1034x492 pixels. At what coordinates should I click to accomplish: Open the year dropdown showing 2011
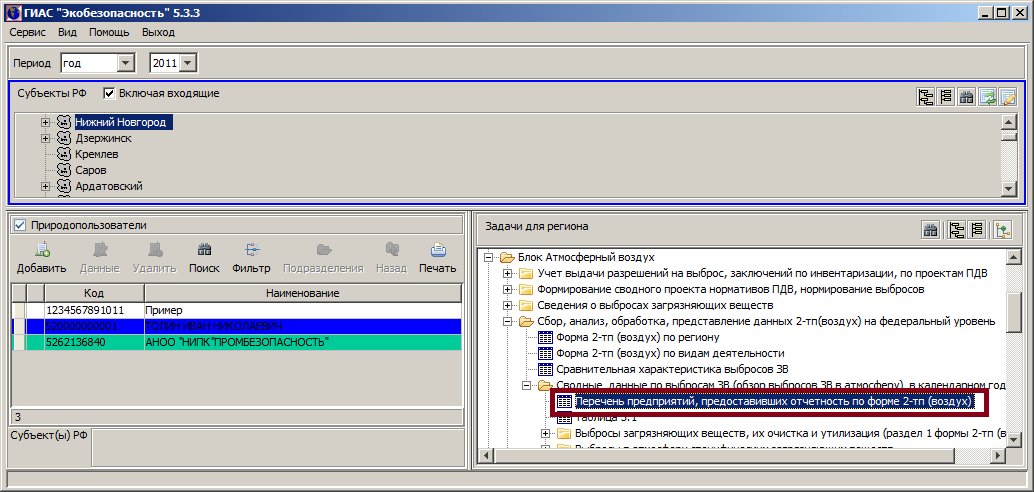tap(189, 63)
